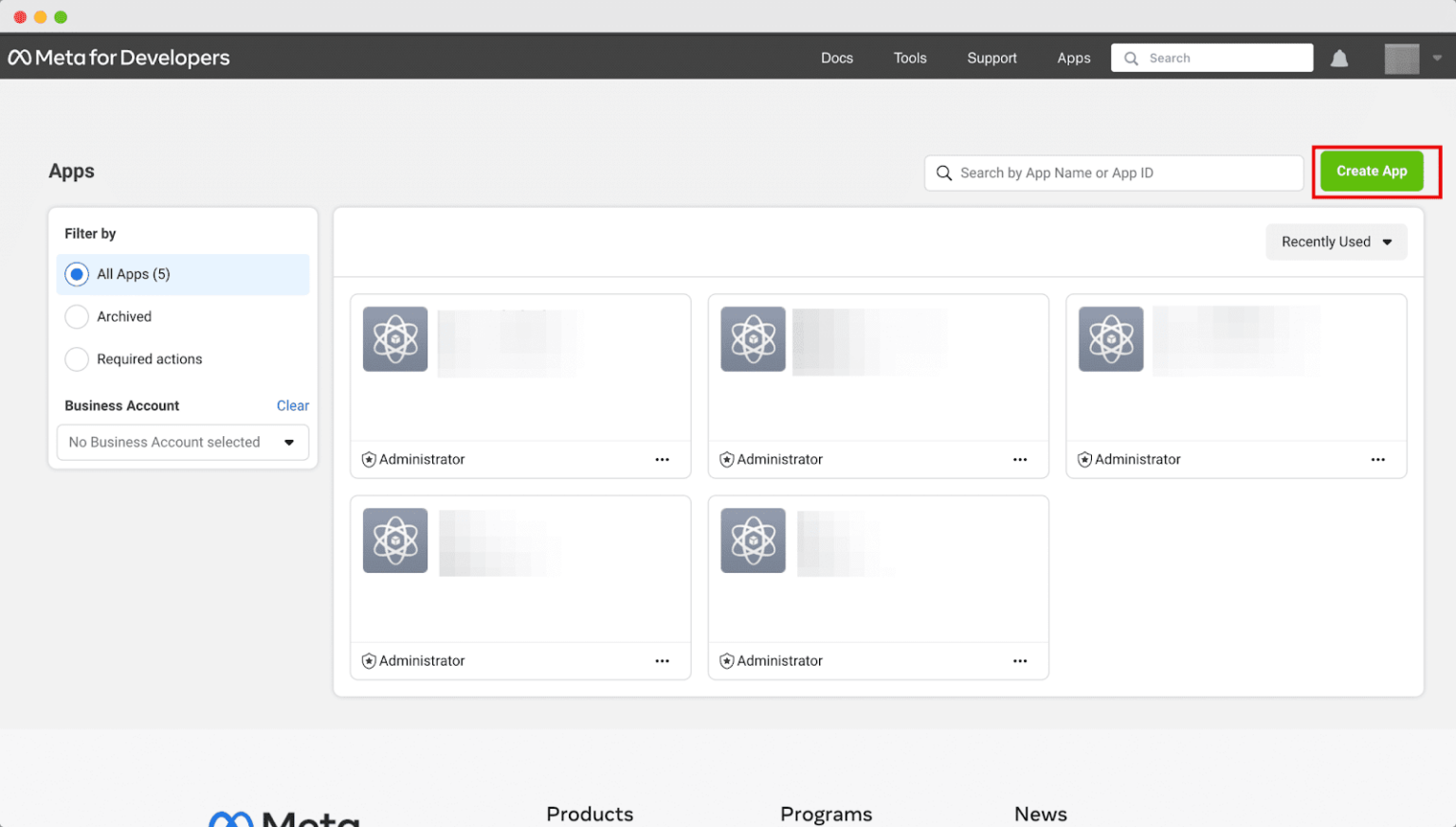Open the Docs menu
Screen dimensions: 1456x827
[x=837, y=58]
